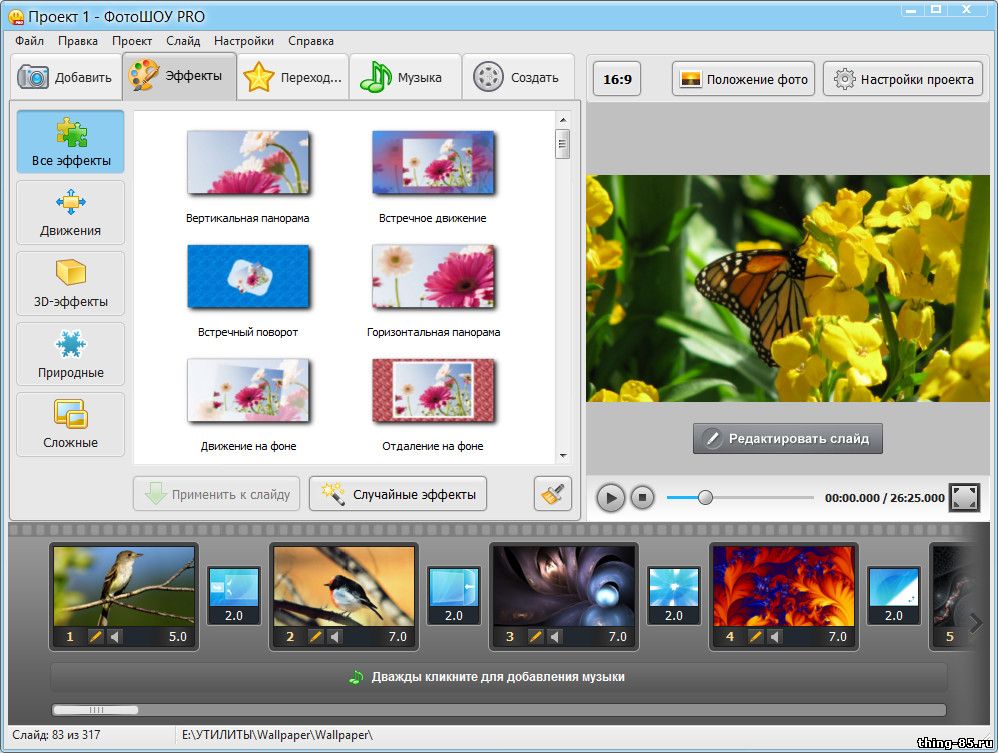998x753 pixels.
Task: Open the Правка menu
Action: (78, 41)
